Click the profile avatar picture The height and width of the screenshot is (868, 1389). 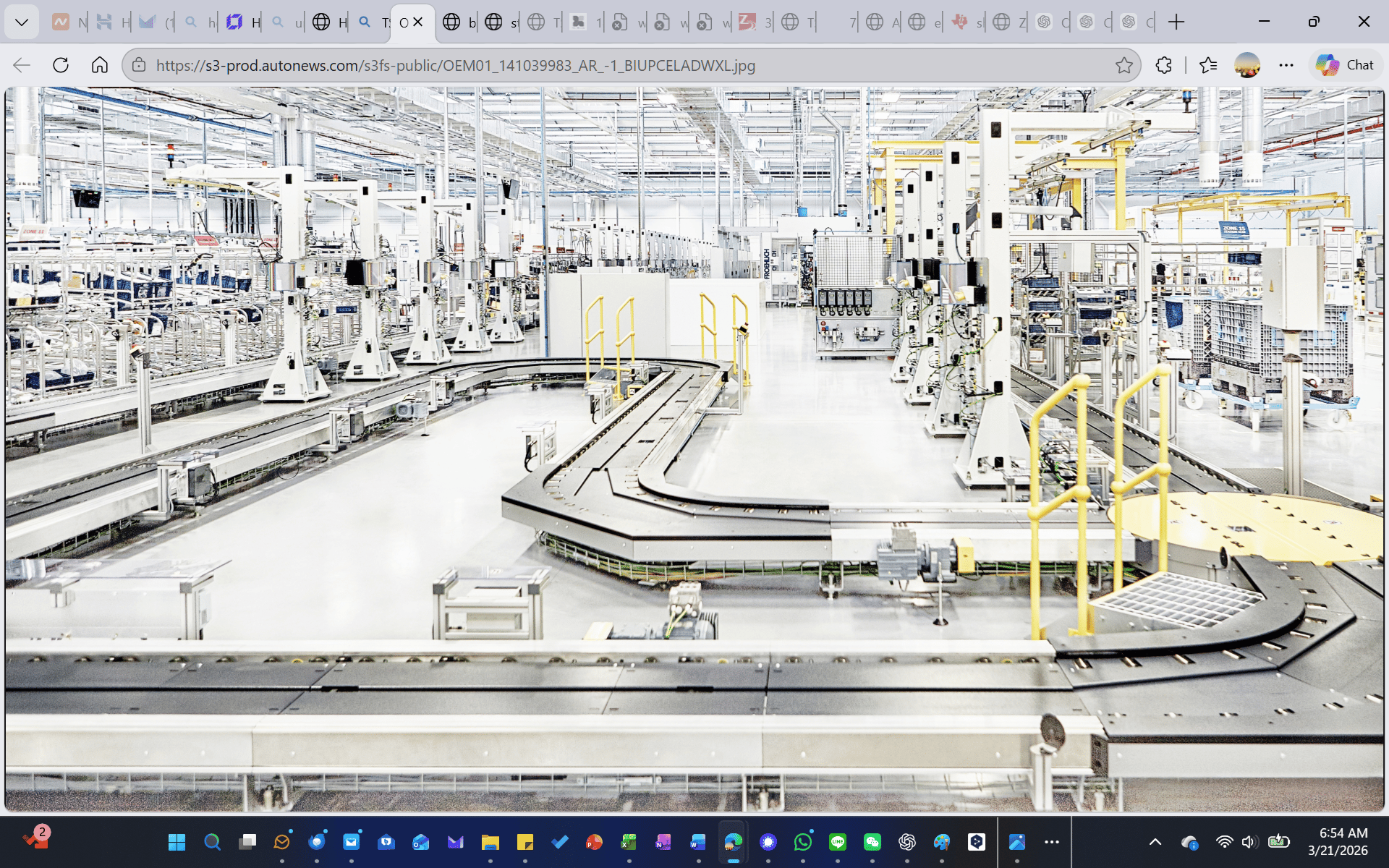coord(1246,65)
